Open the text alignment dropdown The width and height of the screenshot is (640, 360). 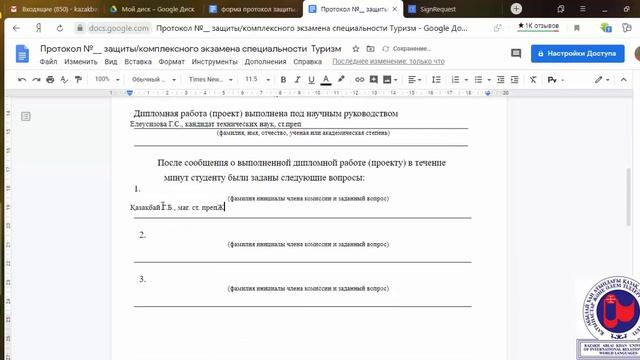pyautogui.click(x=415, y=80)
